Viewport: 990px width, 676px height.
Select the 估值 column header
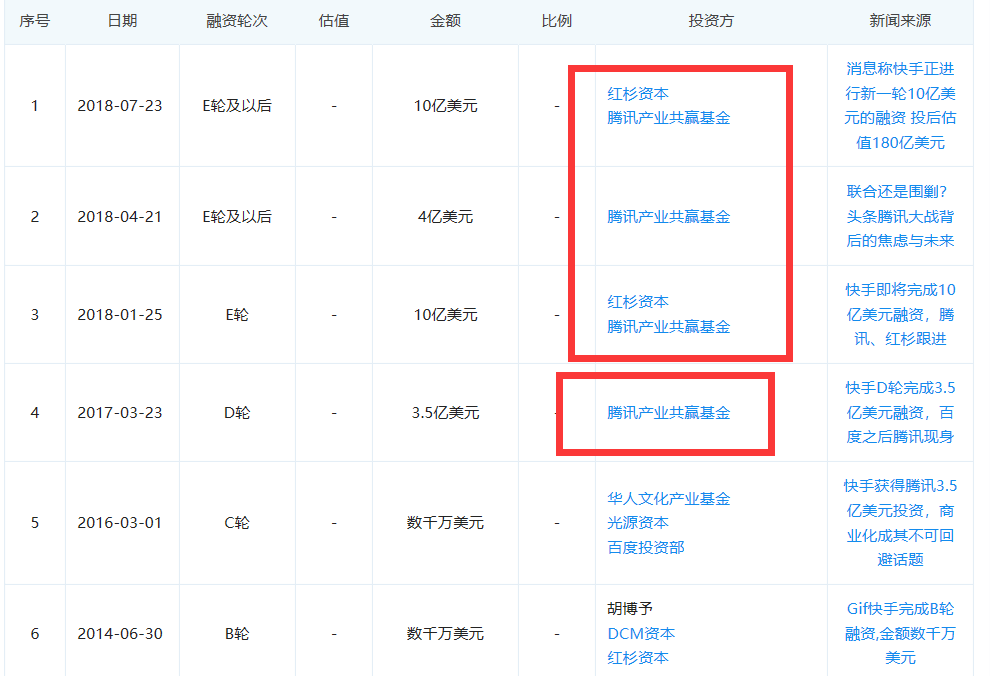(334, 21)
